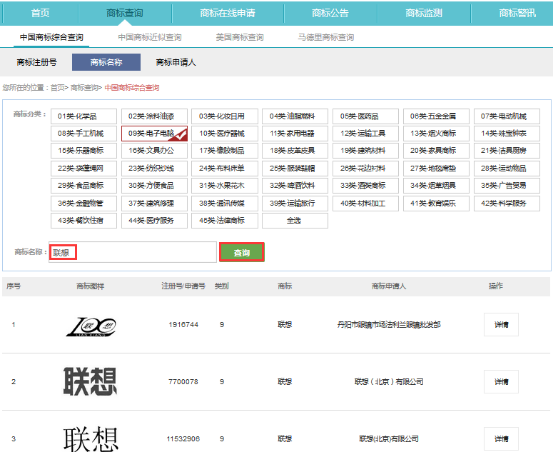Click the bold 联想 trademark image in row 2
The image size is (554, 452).
pyautogui.click(x=90, y=382)
